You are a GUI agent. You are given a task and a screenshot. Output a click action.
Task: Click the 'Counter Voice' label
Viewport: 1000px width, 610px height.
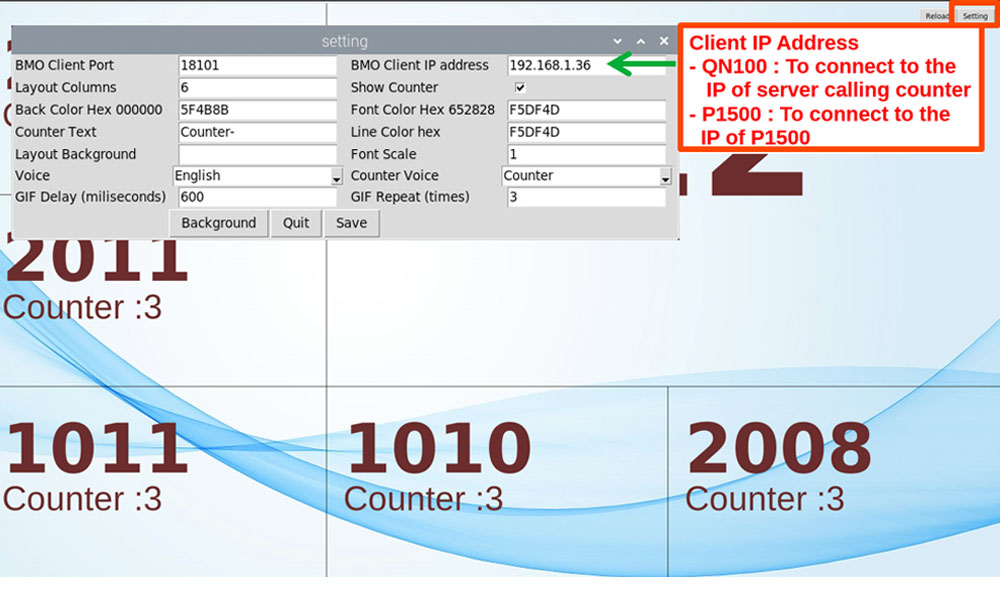pyautogui.click(x=394, y=175)
